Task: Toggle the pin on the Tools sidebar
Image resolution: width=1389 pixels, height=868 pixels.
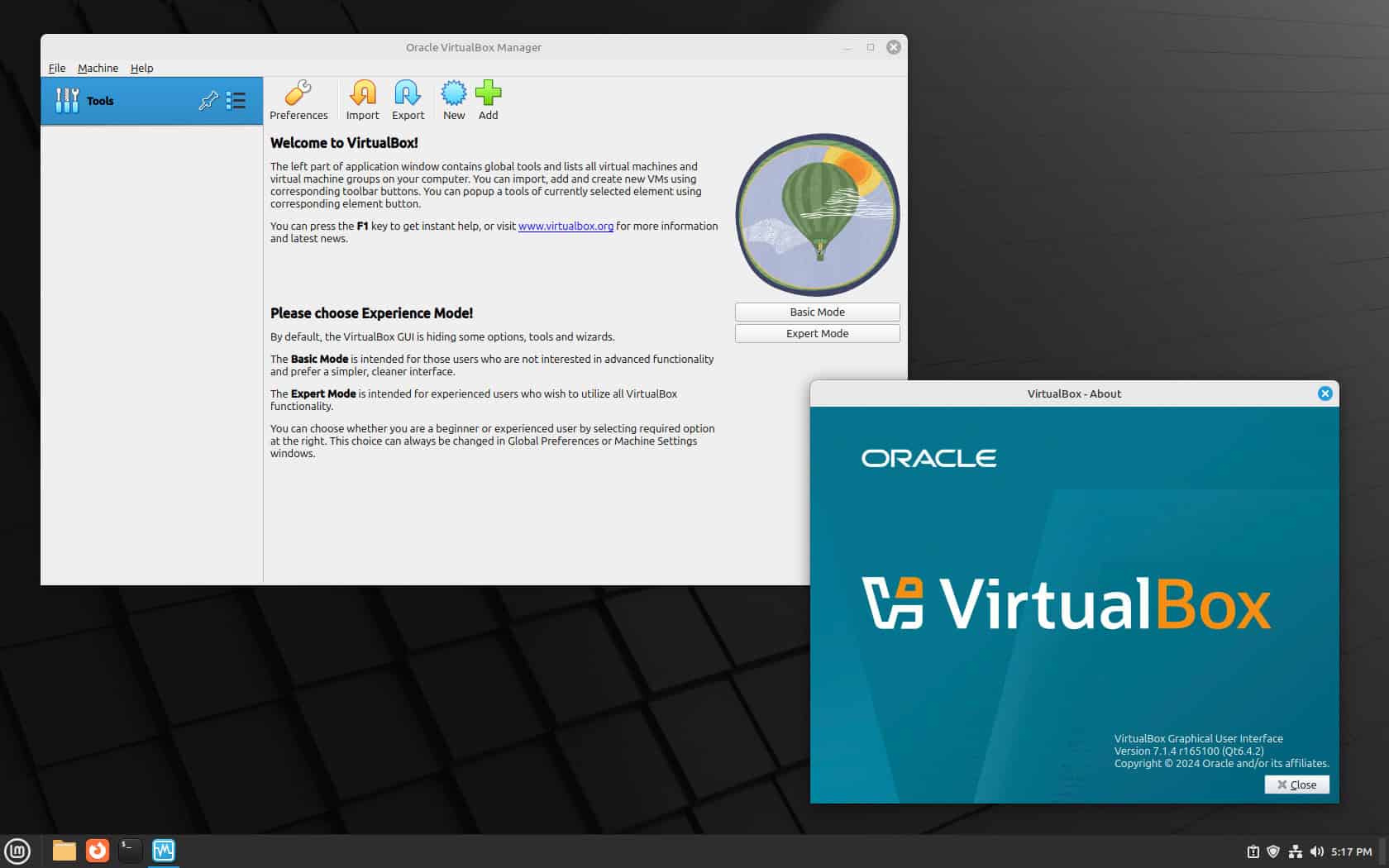Action: (x=208, y=100)
